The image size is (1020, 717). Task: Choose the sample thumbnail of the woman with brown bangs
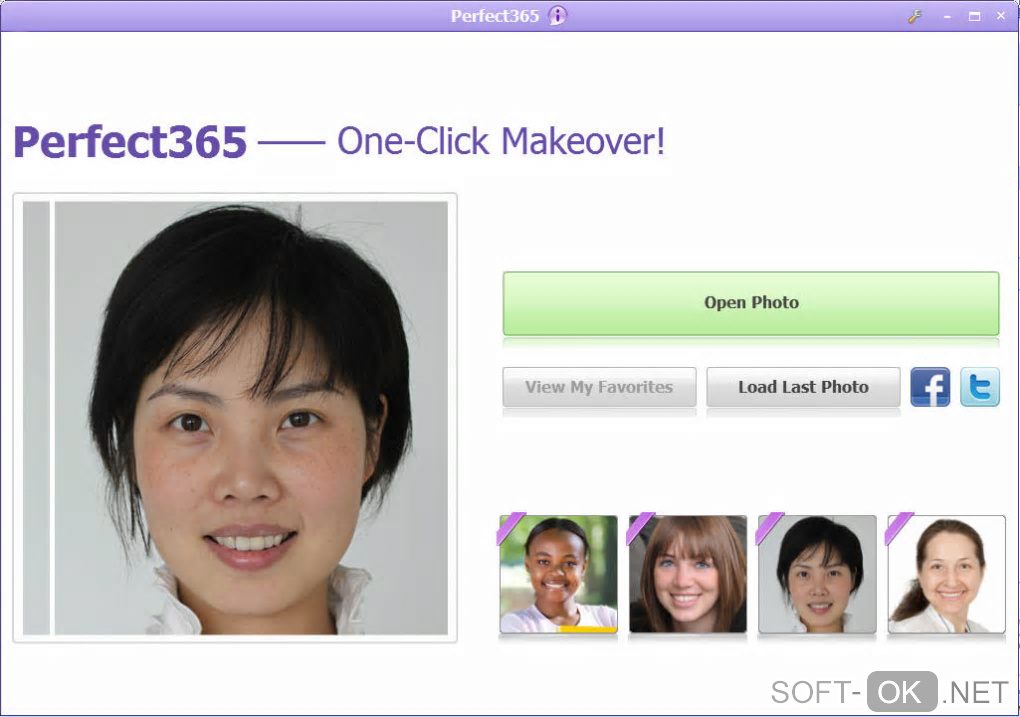pos(688,574)
